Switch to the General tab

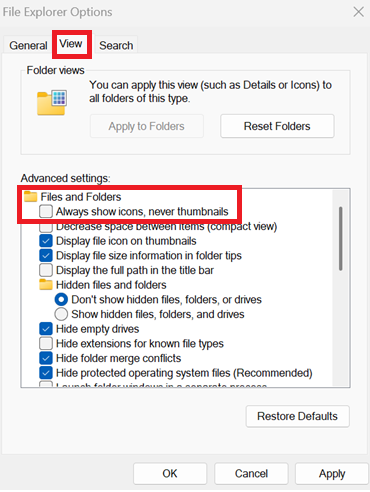pyautogui.click(x=28, y=45)
